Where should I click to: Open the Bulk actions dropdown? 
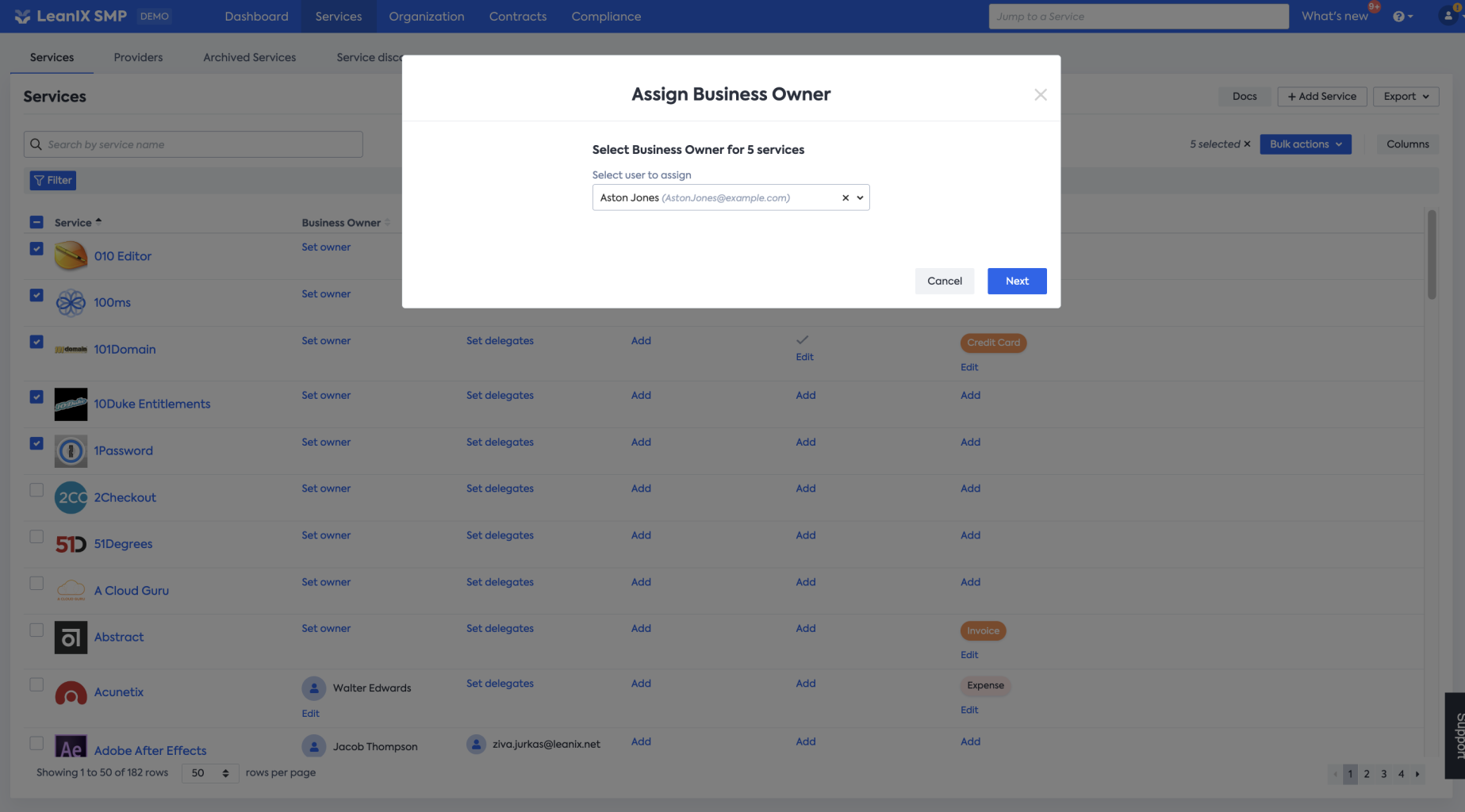click(x=1306, y=144)
